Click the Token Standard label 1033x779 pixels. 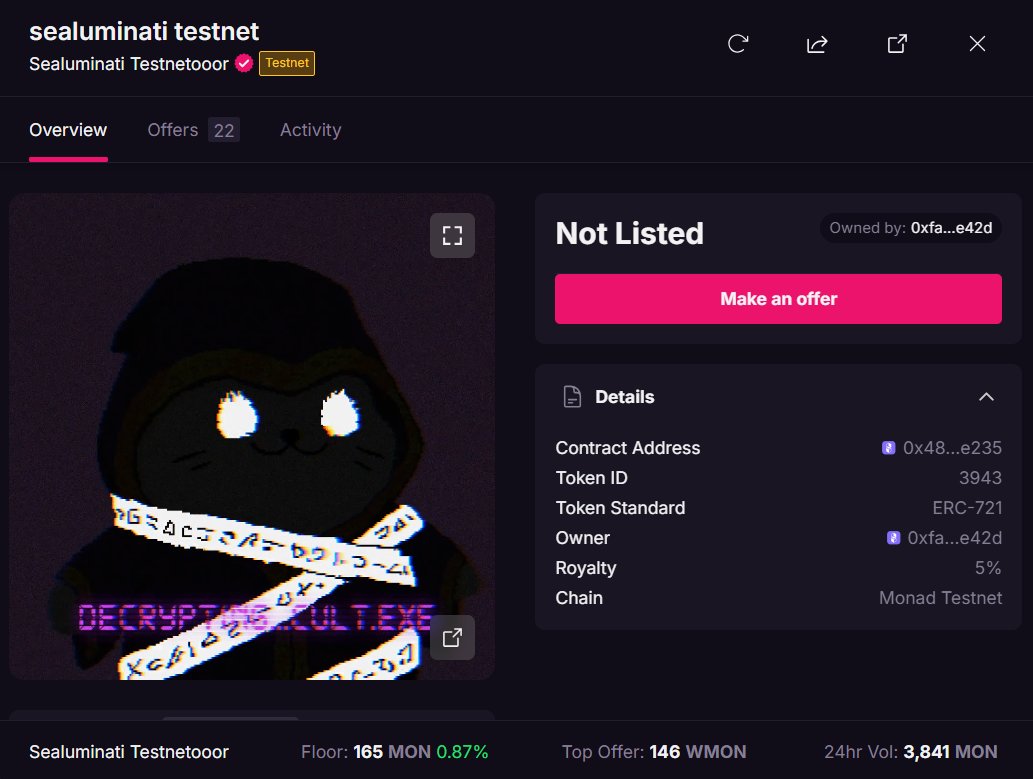tap(620, 508)
